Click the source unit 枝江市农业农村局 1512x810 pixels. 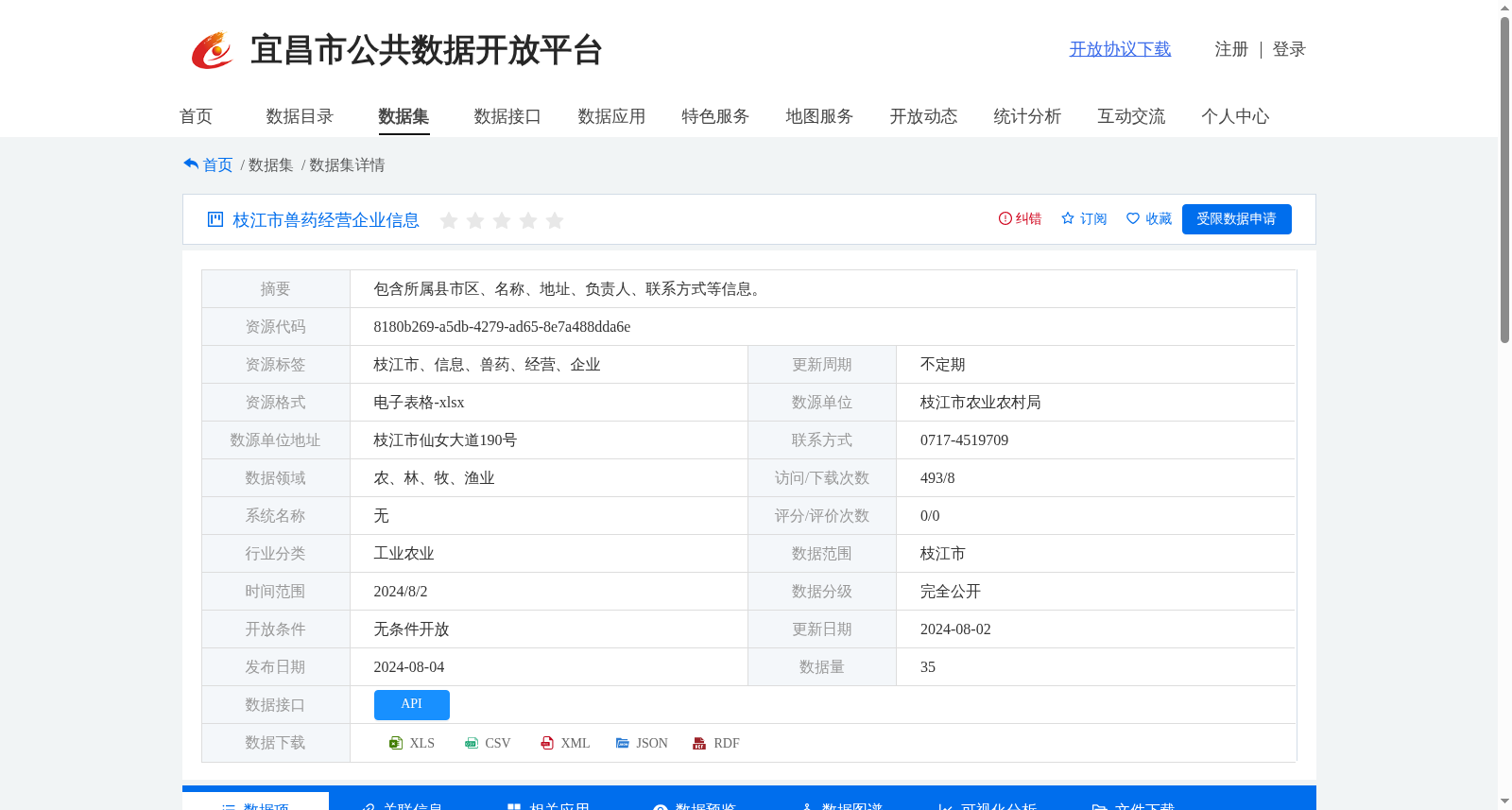[x=981, y=403]
